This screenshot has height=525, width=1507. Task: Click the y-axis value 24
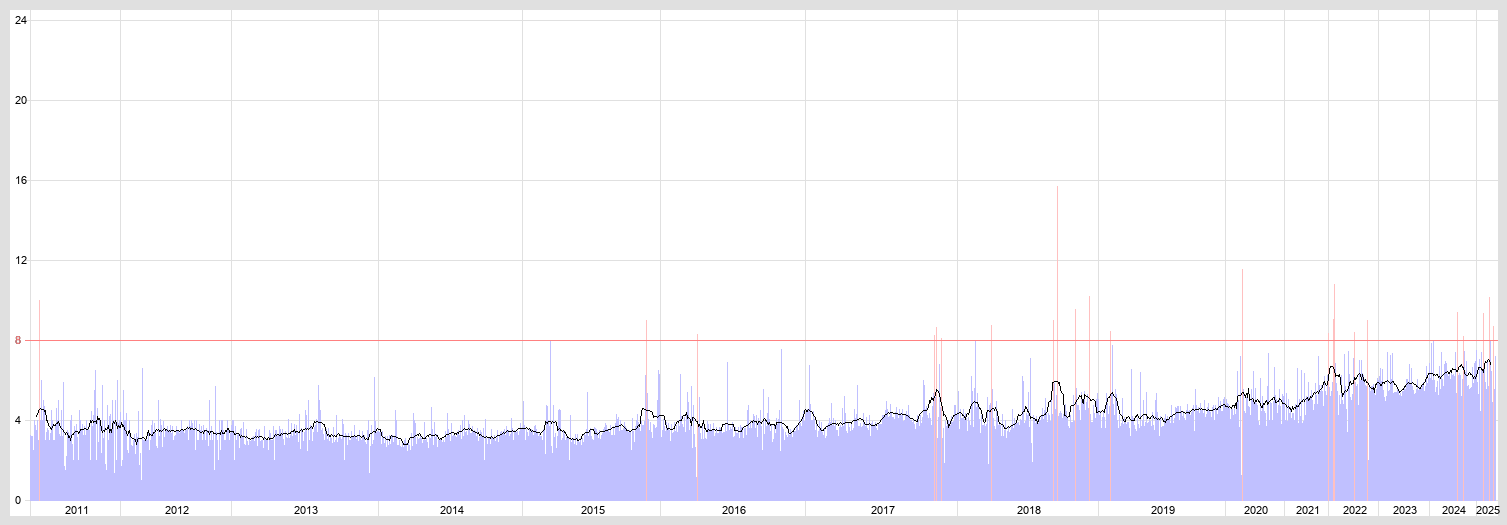click(x=21, y=20)
